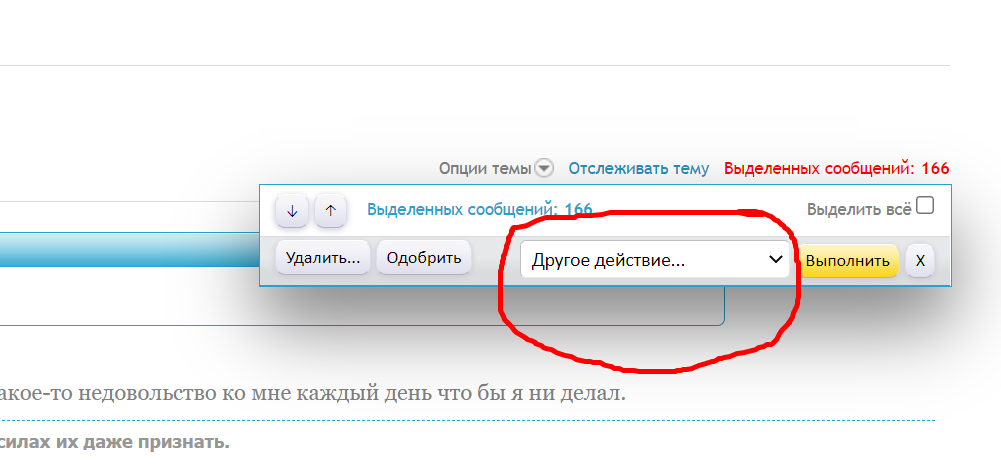
Task: Tick the Выделить всё checkbox
Action: coord(924,206)
